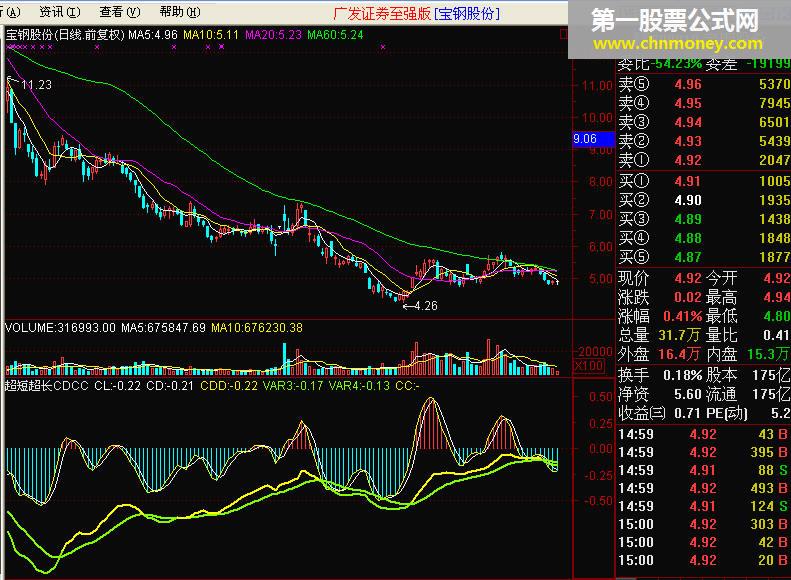Click the 4.26 low price annotation

pos(426,306)
